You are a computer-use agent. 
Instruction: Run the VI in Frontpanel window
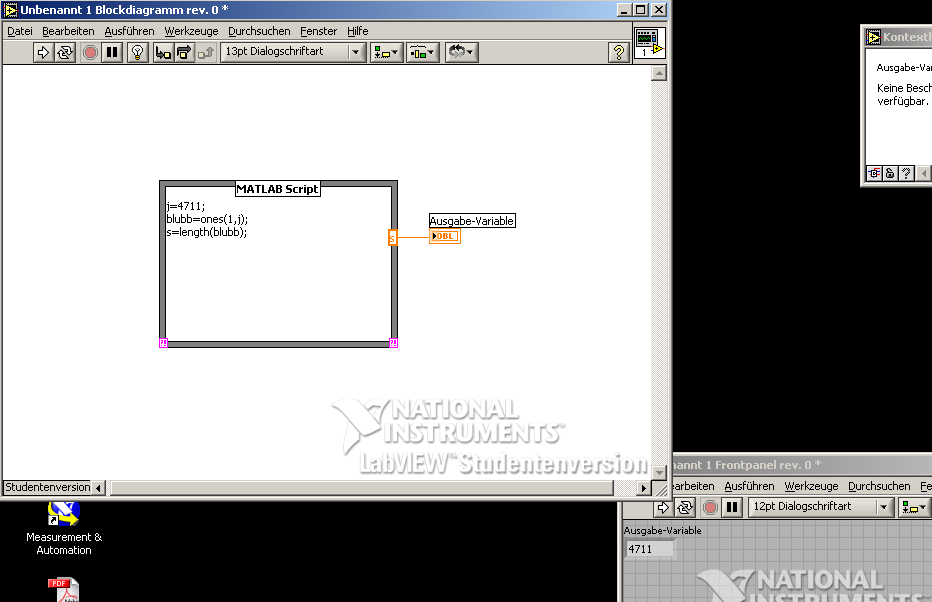tap(663, 508)
